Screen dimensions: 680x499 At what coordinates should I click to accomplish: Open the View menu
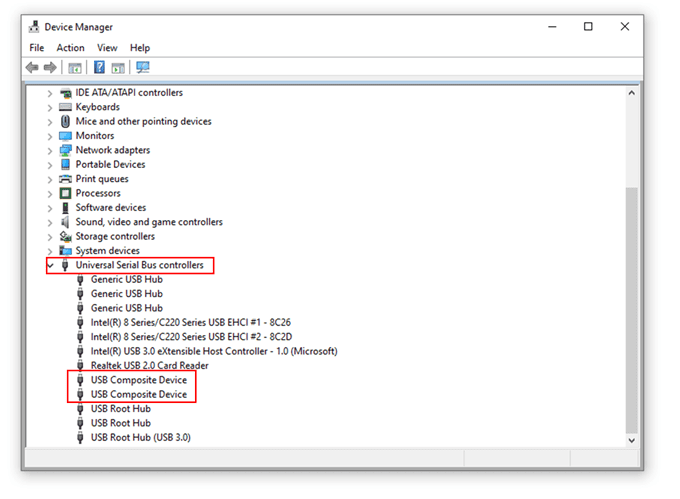pyautogui.click(x=107, y=47)
